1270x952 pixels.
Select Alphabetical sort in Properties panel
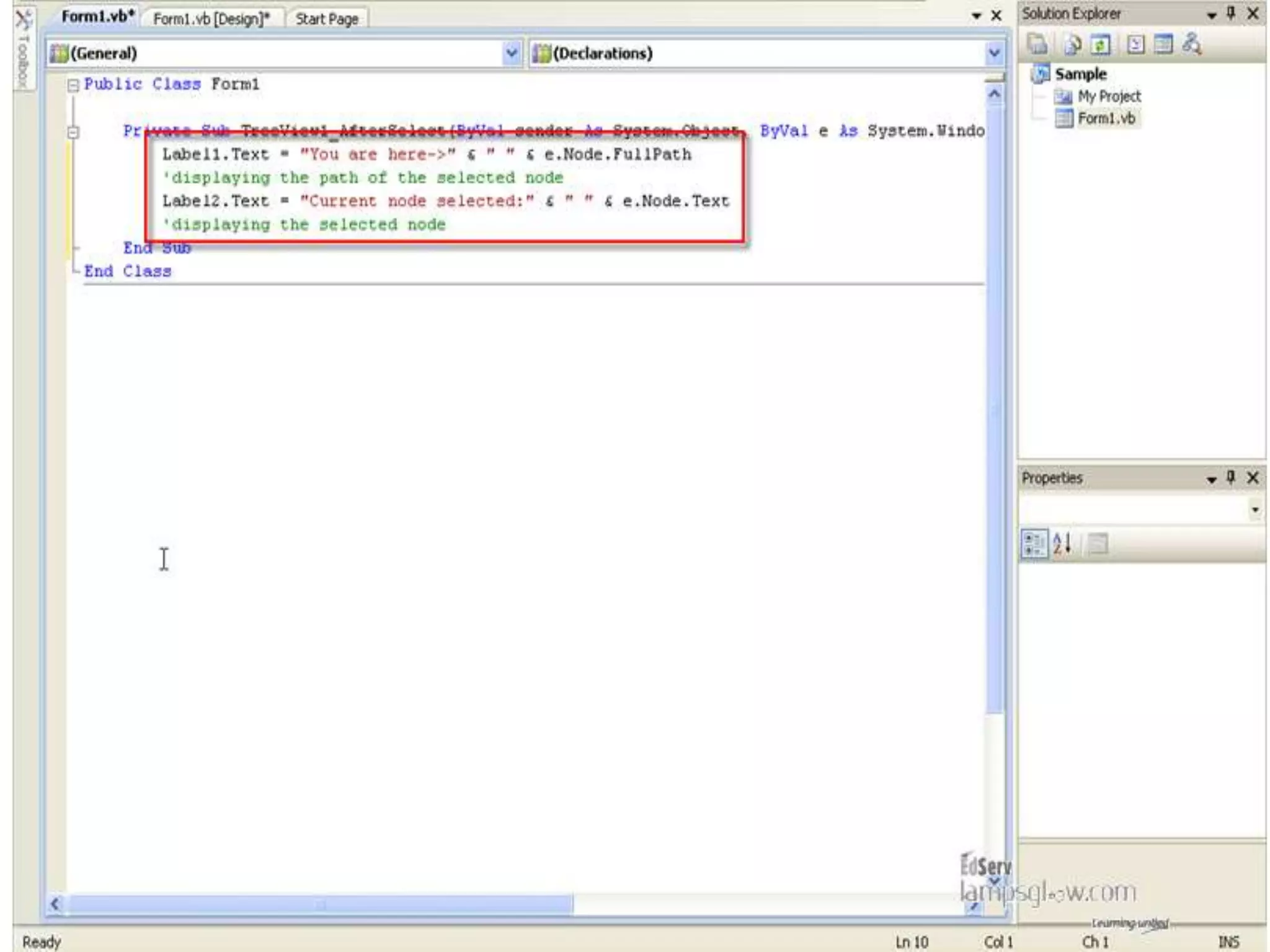coord(1062,544)
